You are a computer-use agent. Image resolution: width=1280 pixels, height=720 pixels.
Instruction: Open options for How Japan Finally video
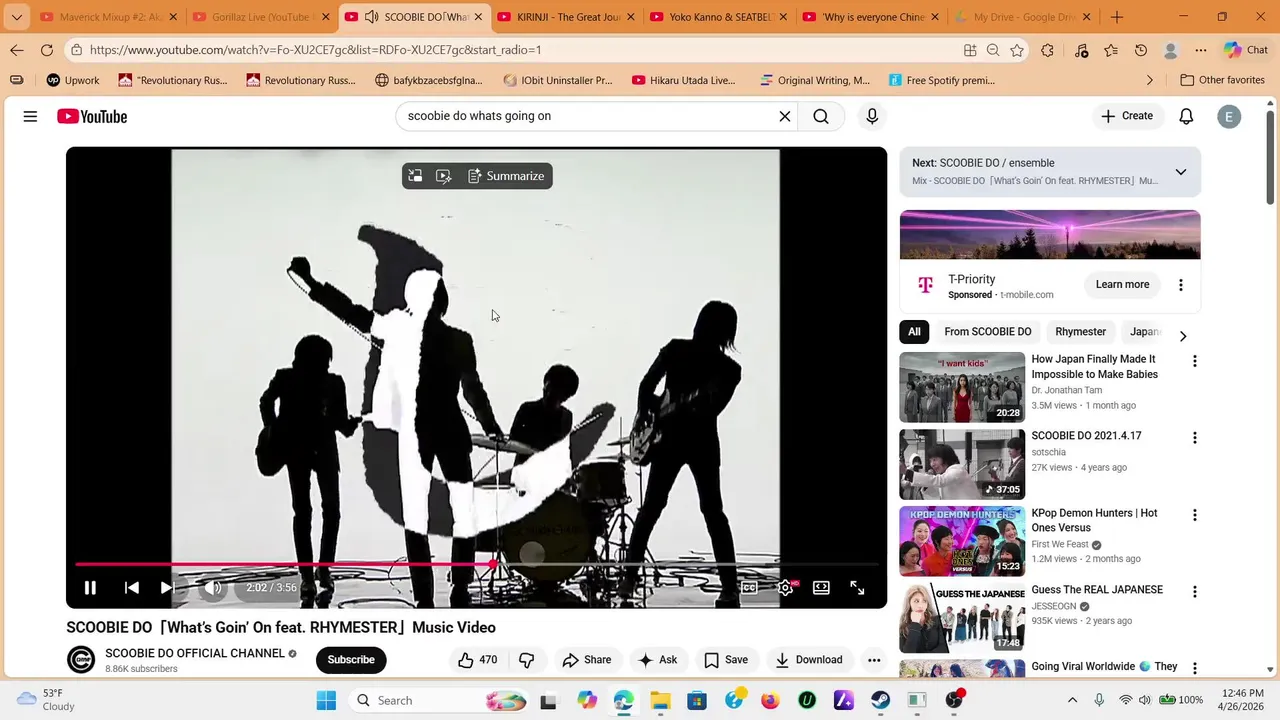(x=1194, y=361)
